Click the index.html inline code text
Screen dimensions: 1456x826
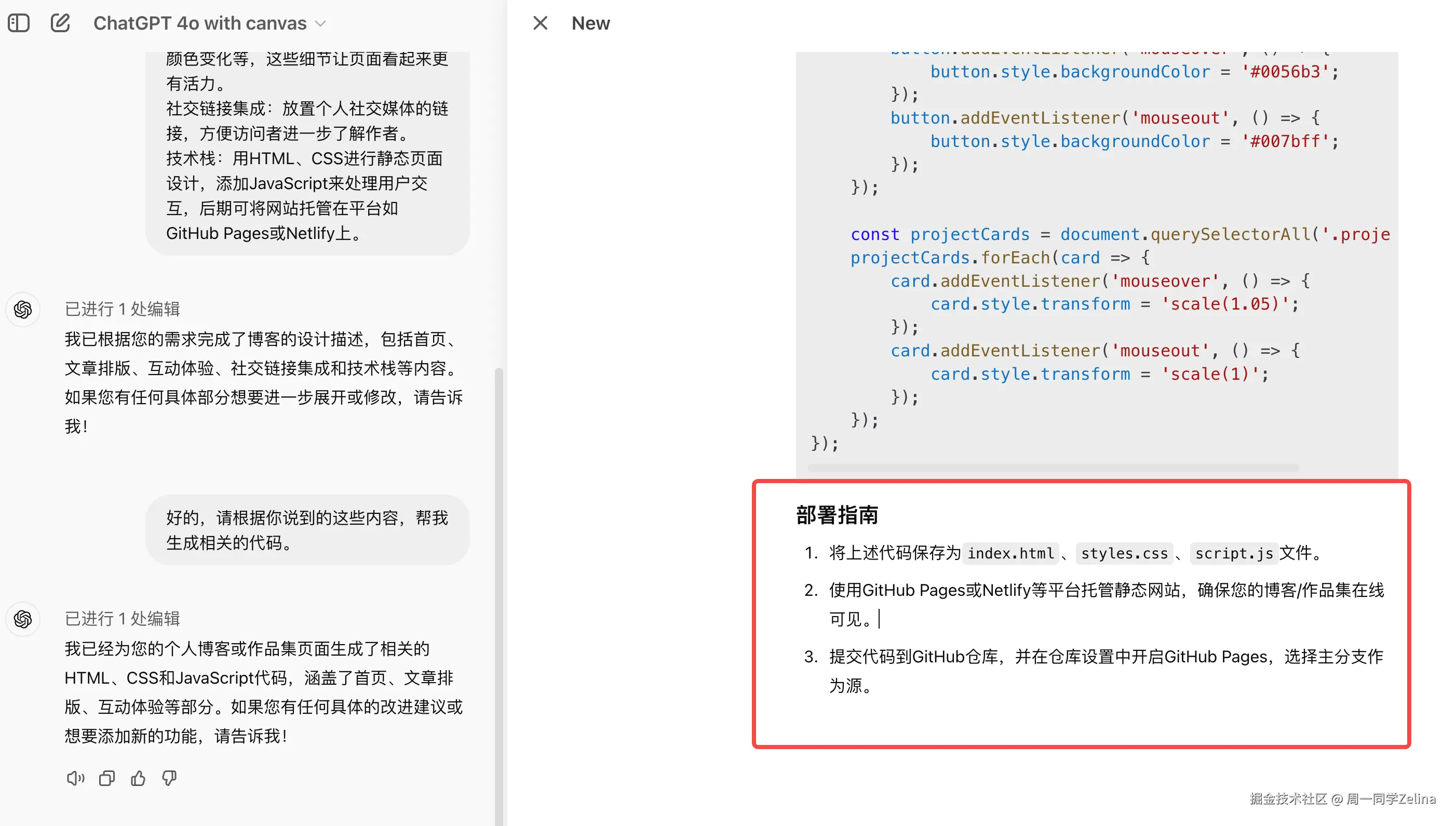point(1010,553)
